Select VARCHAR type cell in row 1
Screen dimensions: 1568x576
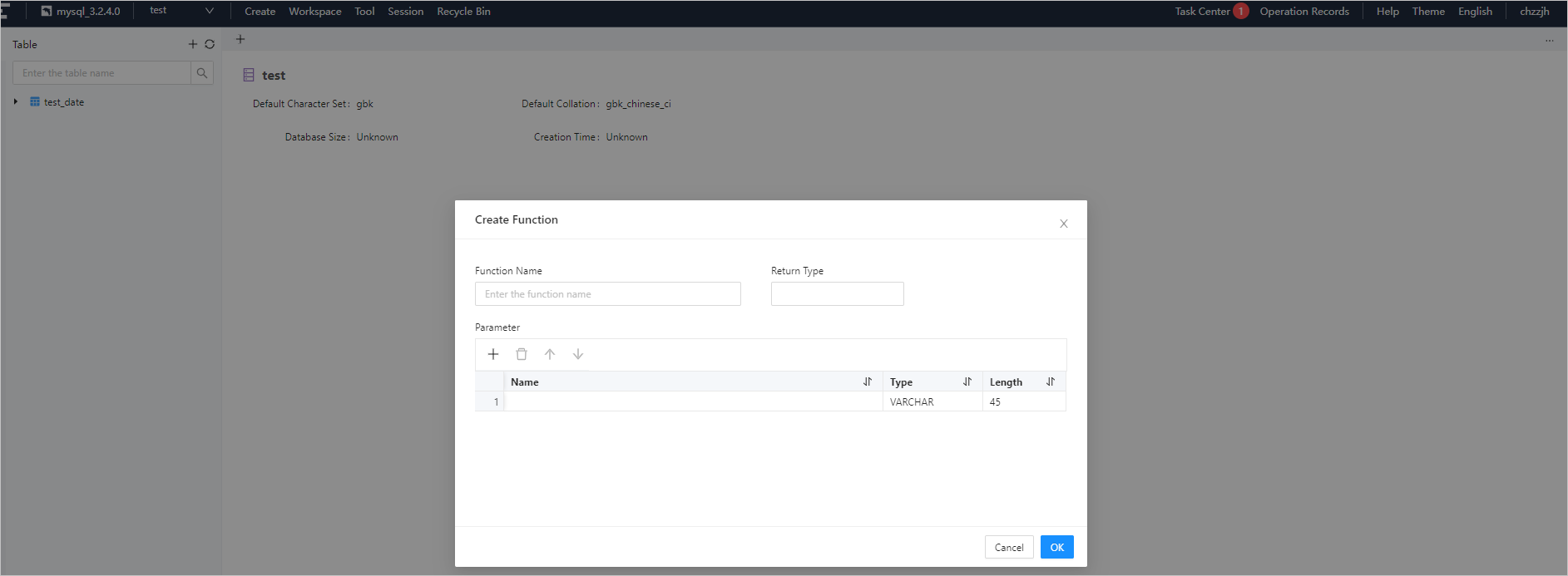tap(932, 402)
